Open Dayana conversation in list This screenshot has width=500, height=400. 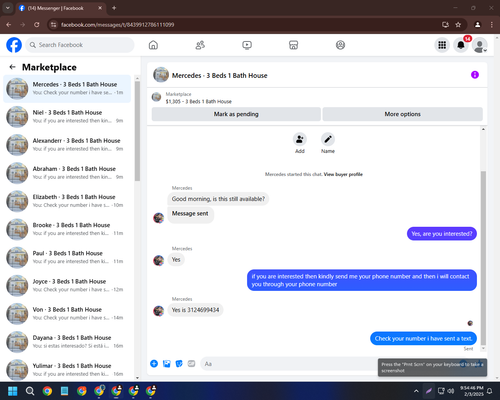pos(67,342)
